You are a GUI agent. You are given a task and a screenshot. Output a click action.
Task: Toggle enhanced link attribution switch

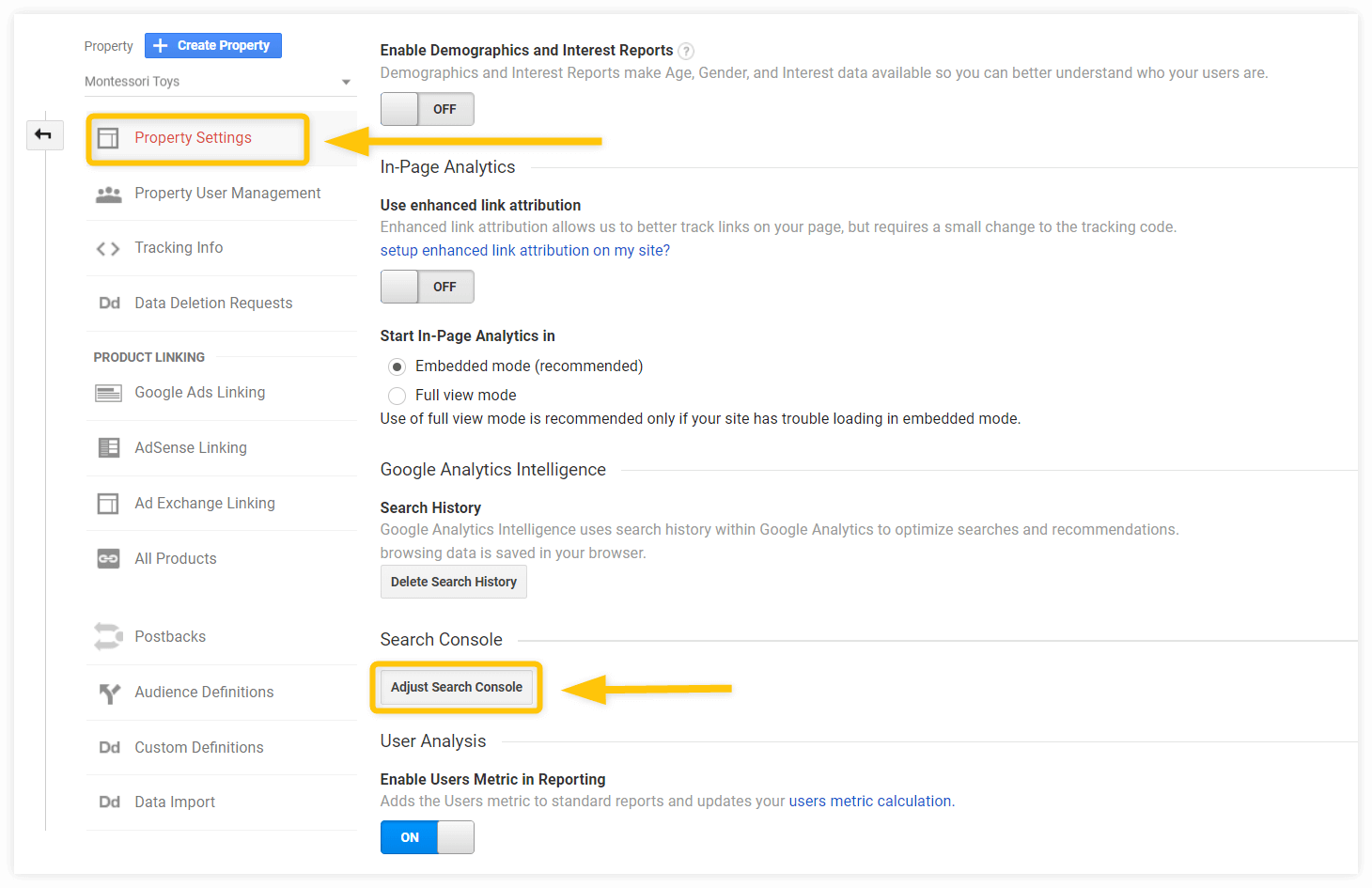point(428,287)
